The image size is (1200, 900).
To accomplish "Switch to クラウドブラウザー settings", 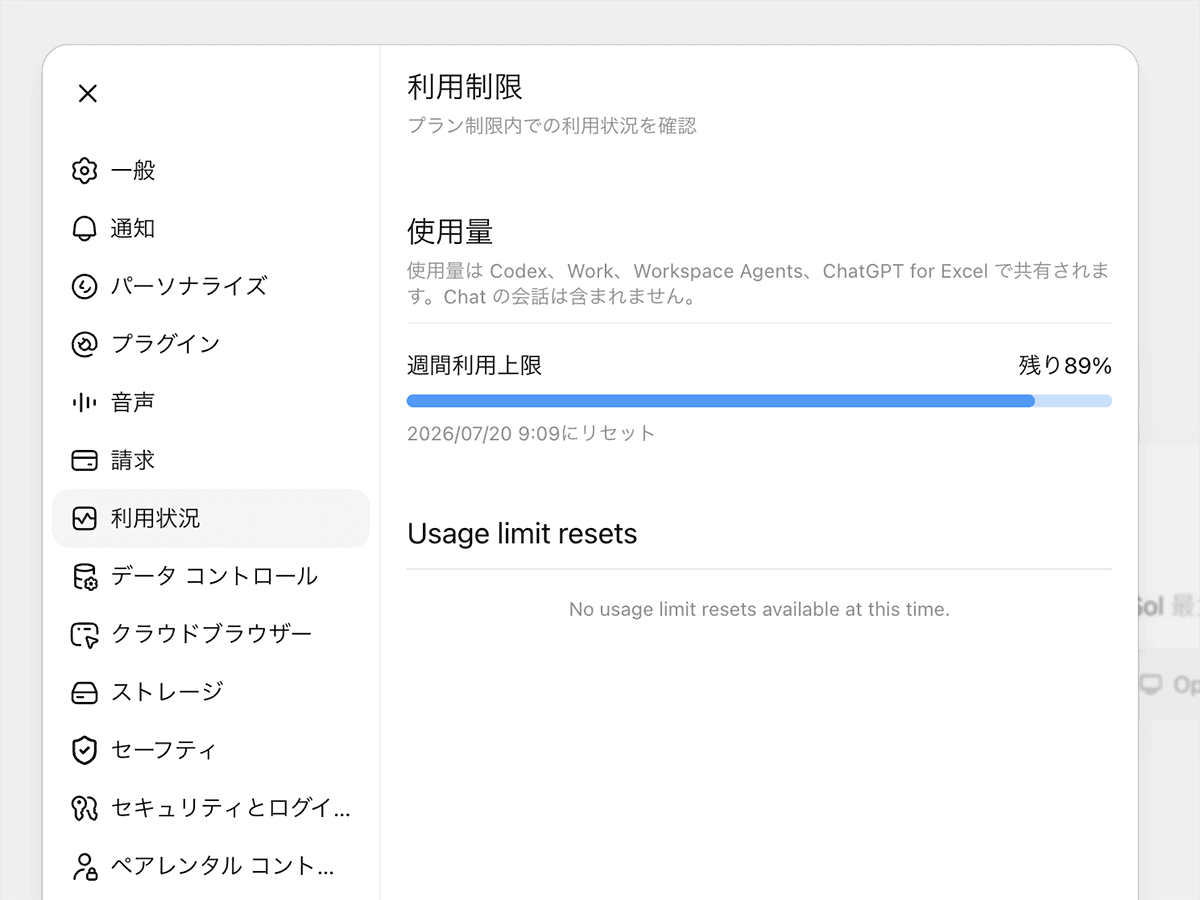I will tap(211, 634).
